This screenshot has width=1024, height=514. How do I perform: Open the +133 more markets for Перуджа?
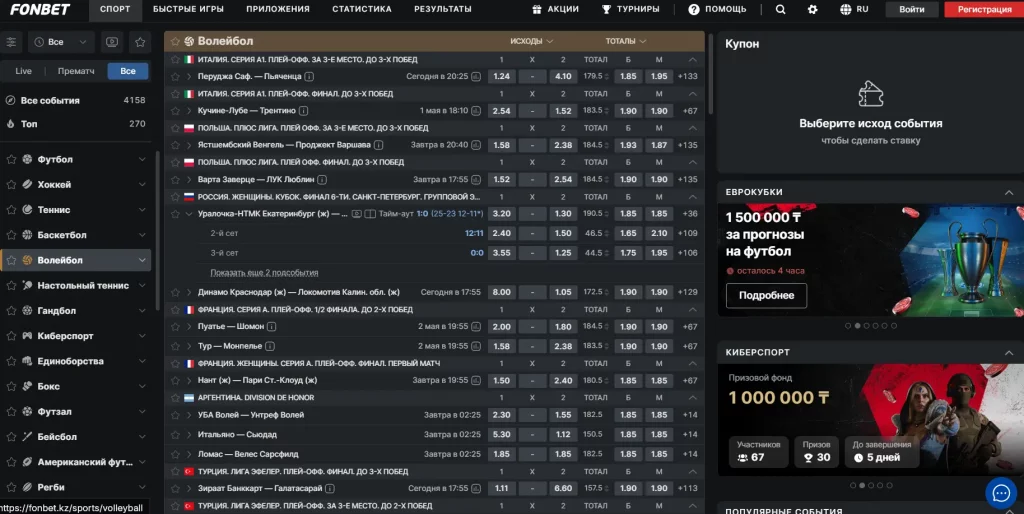click(687, 76)
